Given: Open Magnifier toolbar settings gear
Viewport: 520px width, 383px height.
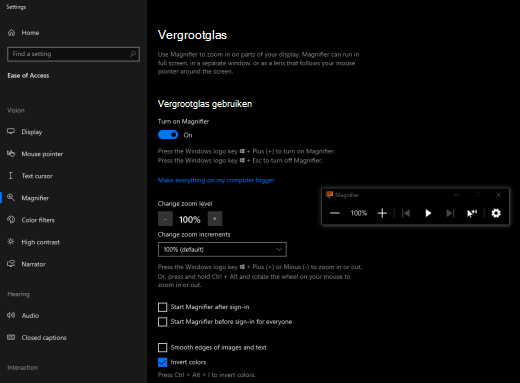Looking at the screenshot, I should pos(496,213).
